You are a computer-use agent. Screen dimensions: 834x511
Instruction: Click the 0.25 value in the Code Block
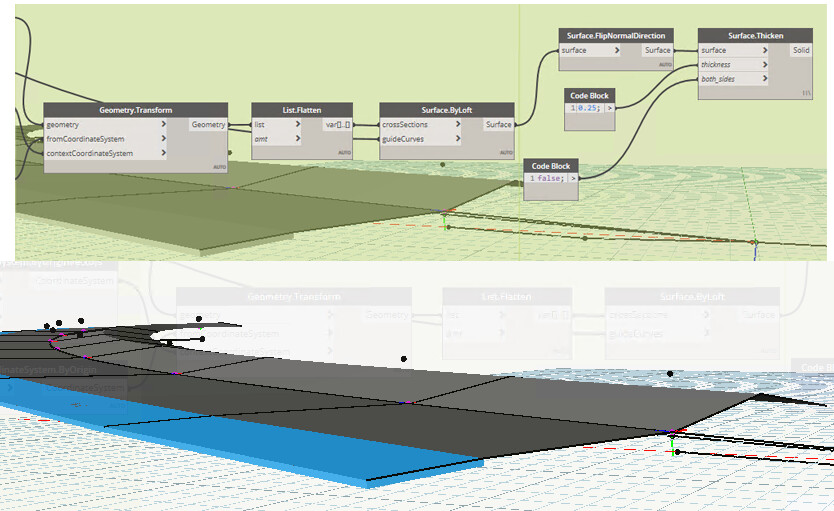(x=588, y=108)
